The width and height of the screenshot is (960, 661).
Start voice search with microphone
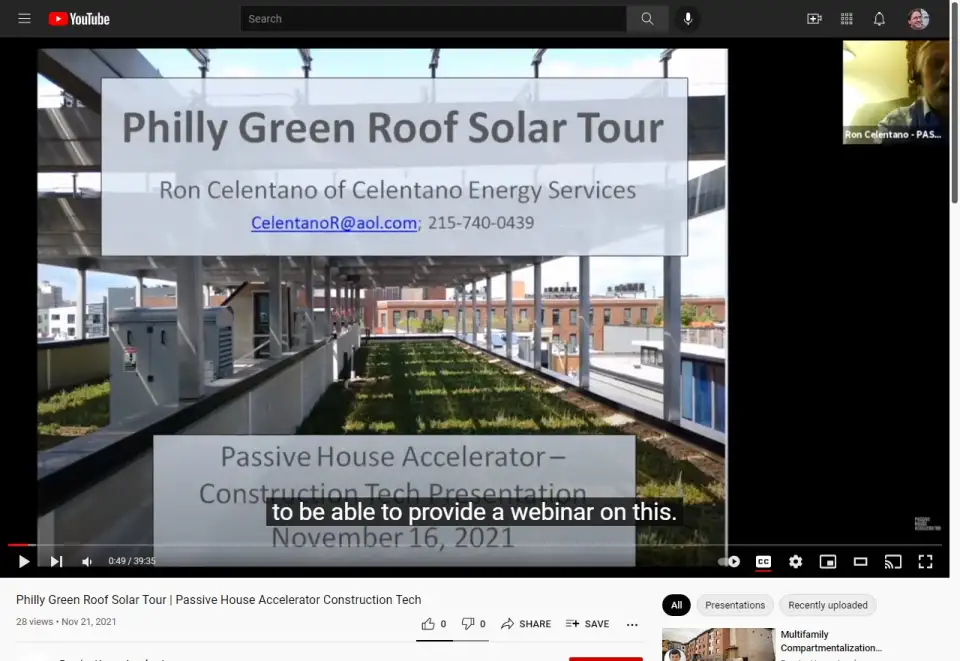688,19
